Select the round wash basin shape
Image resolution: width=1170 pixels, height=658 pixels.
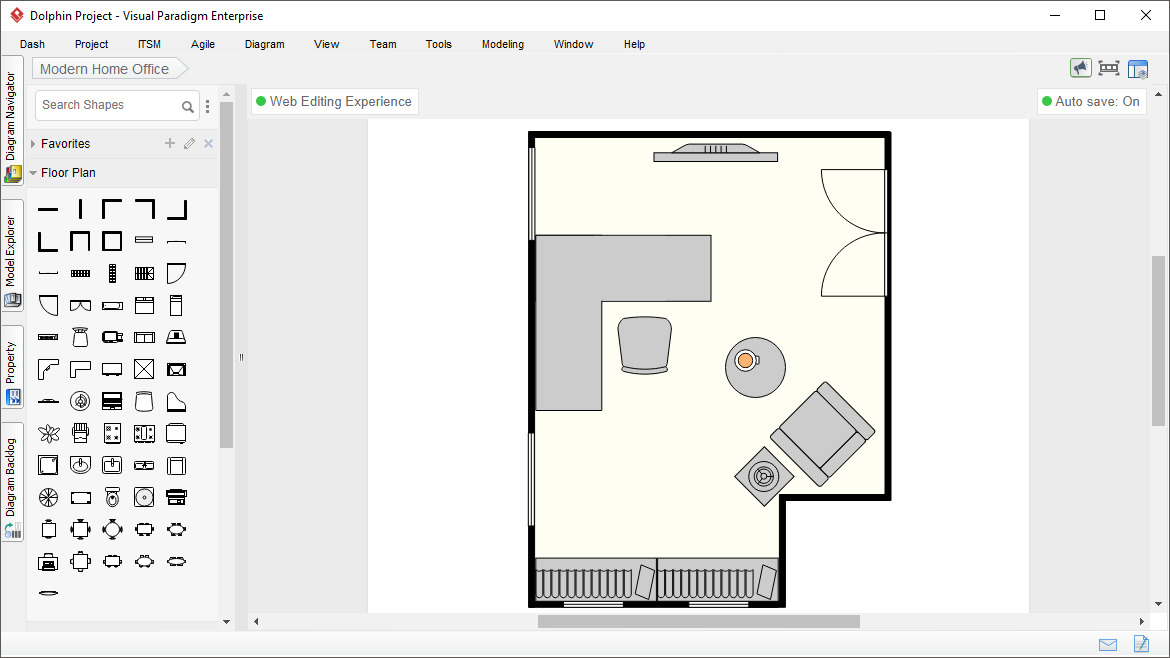[80, 466]
